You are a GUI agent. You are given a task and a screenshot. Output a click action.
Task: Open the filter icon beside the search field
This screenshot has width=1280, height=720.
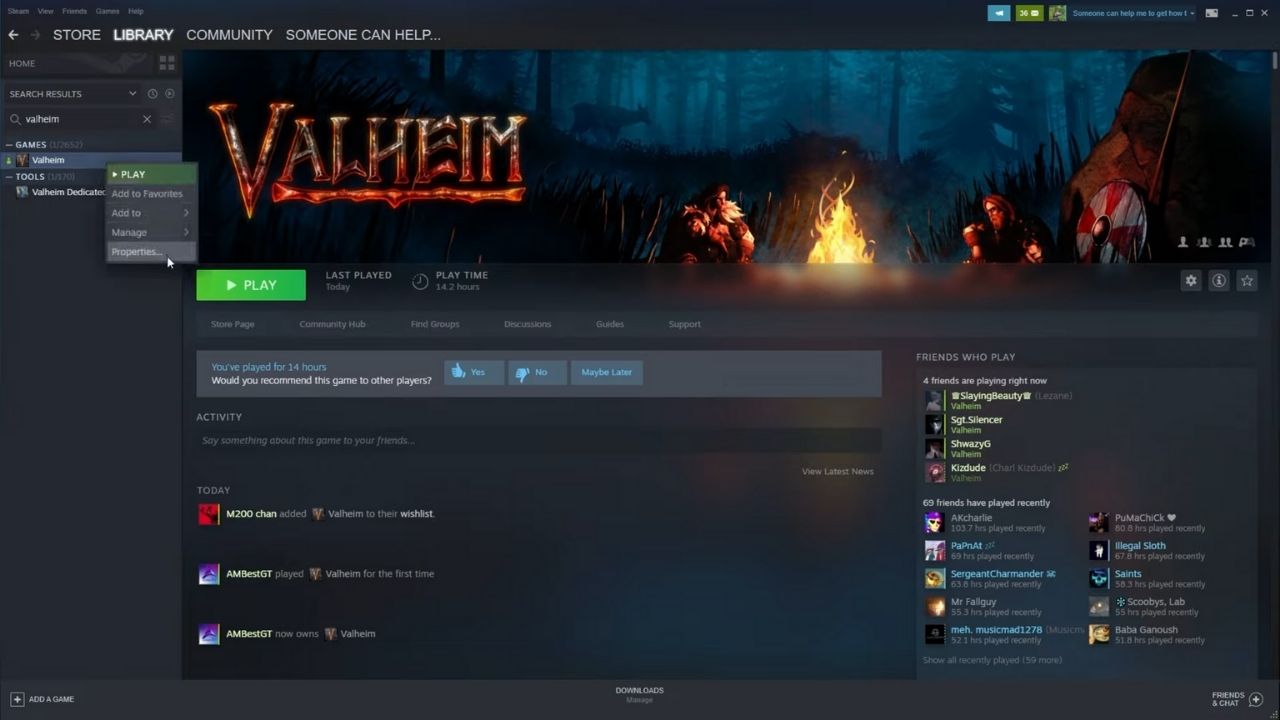166,118
